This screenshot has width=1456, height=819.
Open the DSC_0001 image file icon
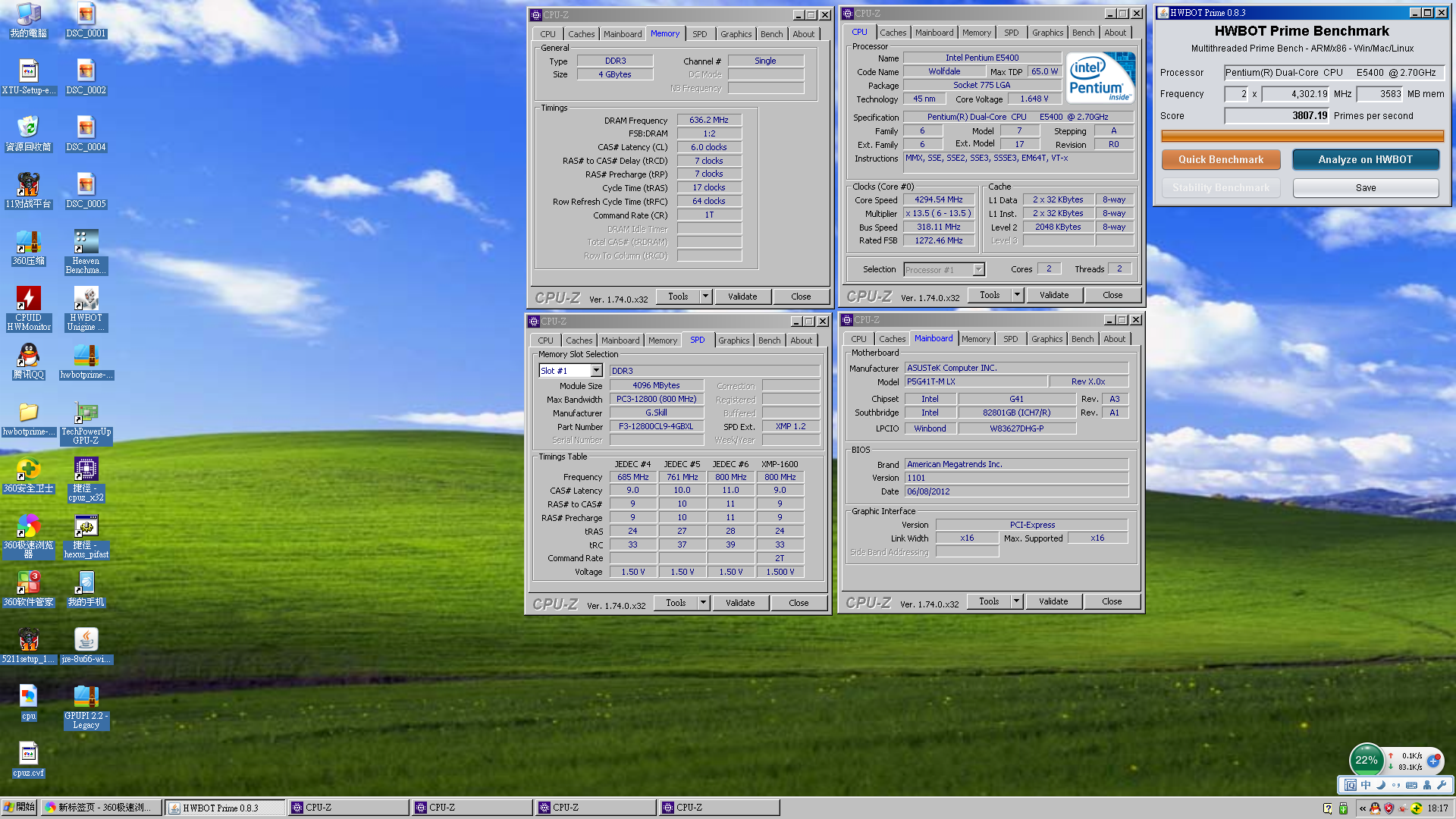click(86, 20)
